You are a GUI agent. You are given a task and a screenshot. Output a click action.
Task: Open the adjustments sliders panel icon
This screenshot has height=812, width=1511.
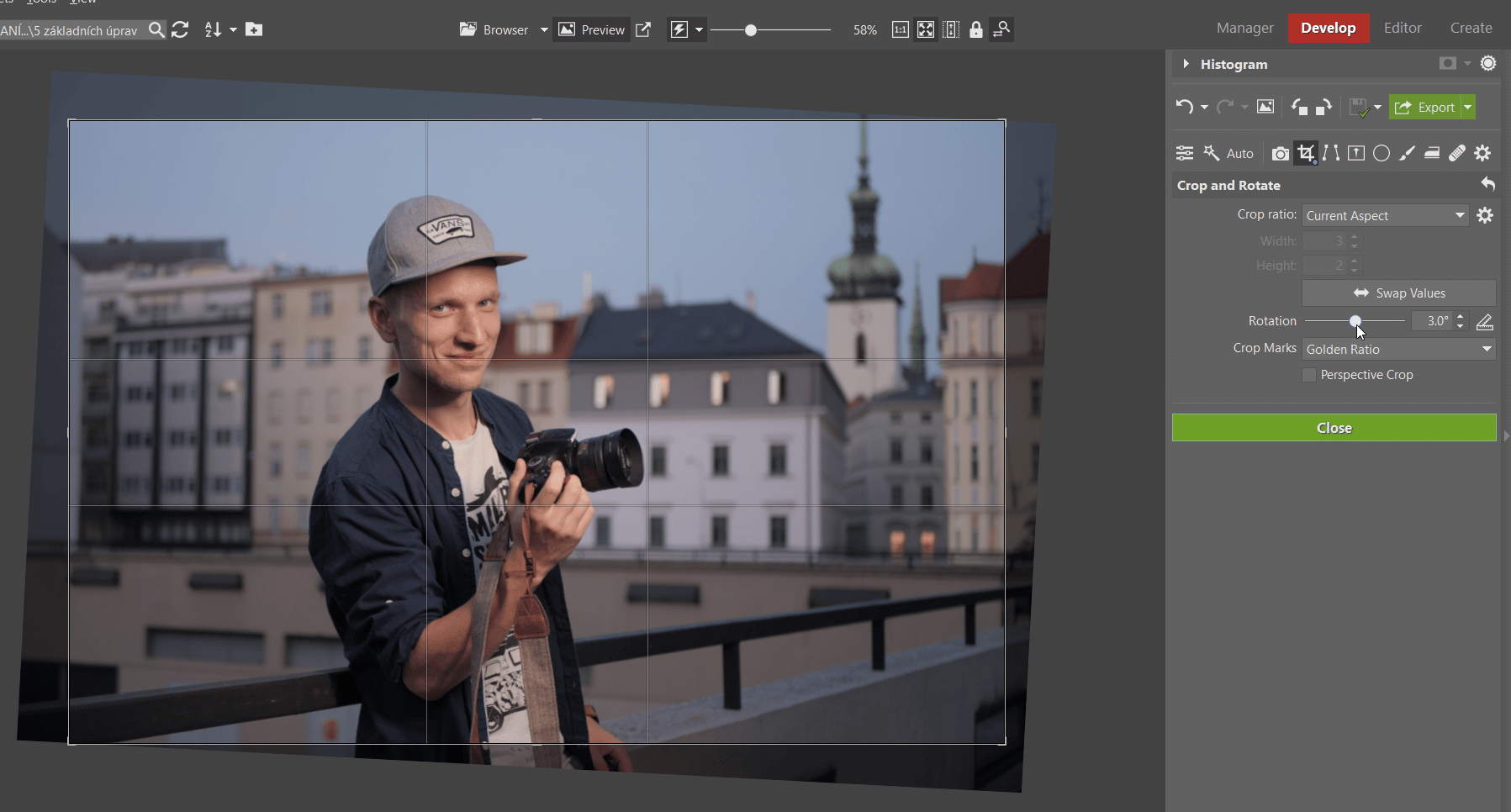[1185, 153]
